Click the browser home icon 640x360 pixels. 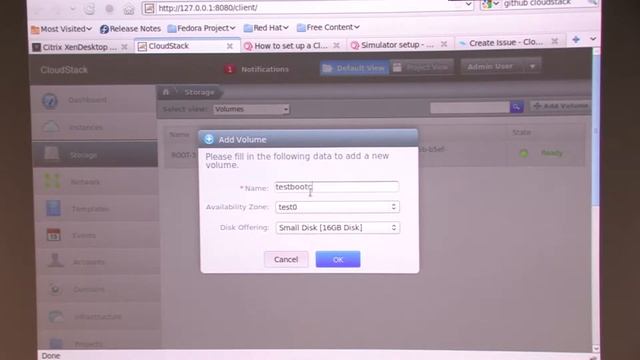tap(129, 9)
